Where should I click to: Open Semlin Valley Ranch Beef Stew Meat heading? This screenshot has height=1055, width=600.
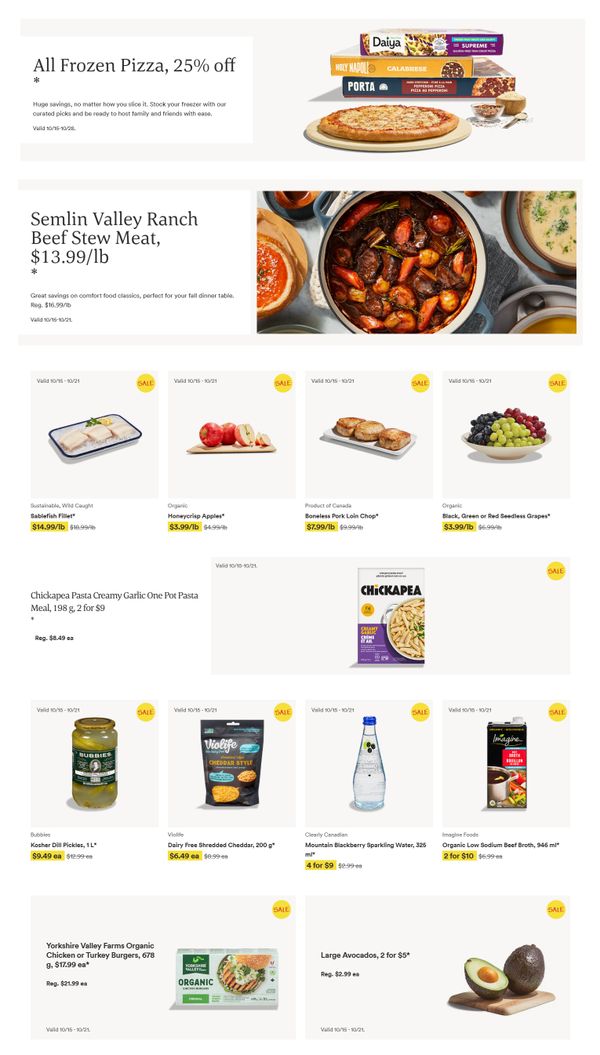click(114, 238)
